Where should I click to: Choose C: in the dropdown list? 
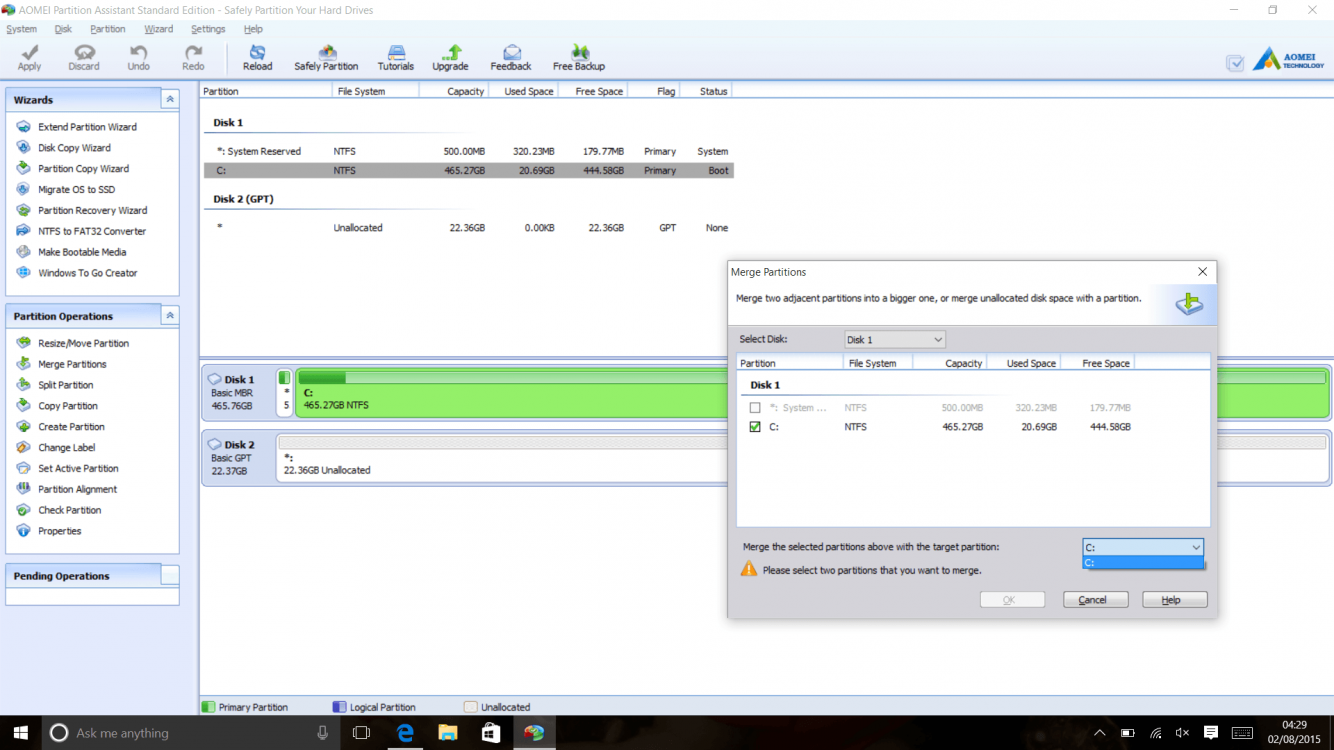click(1143, 563)
